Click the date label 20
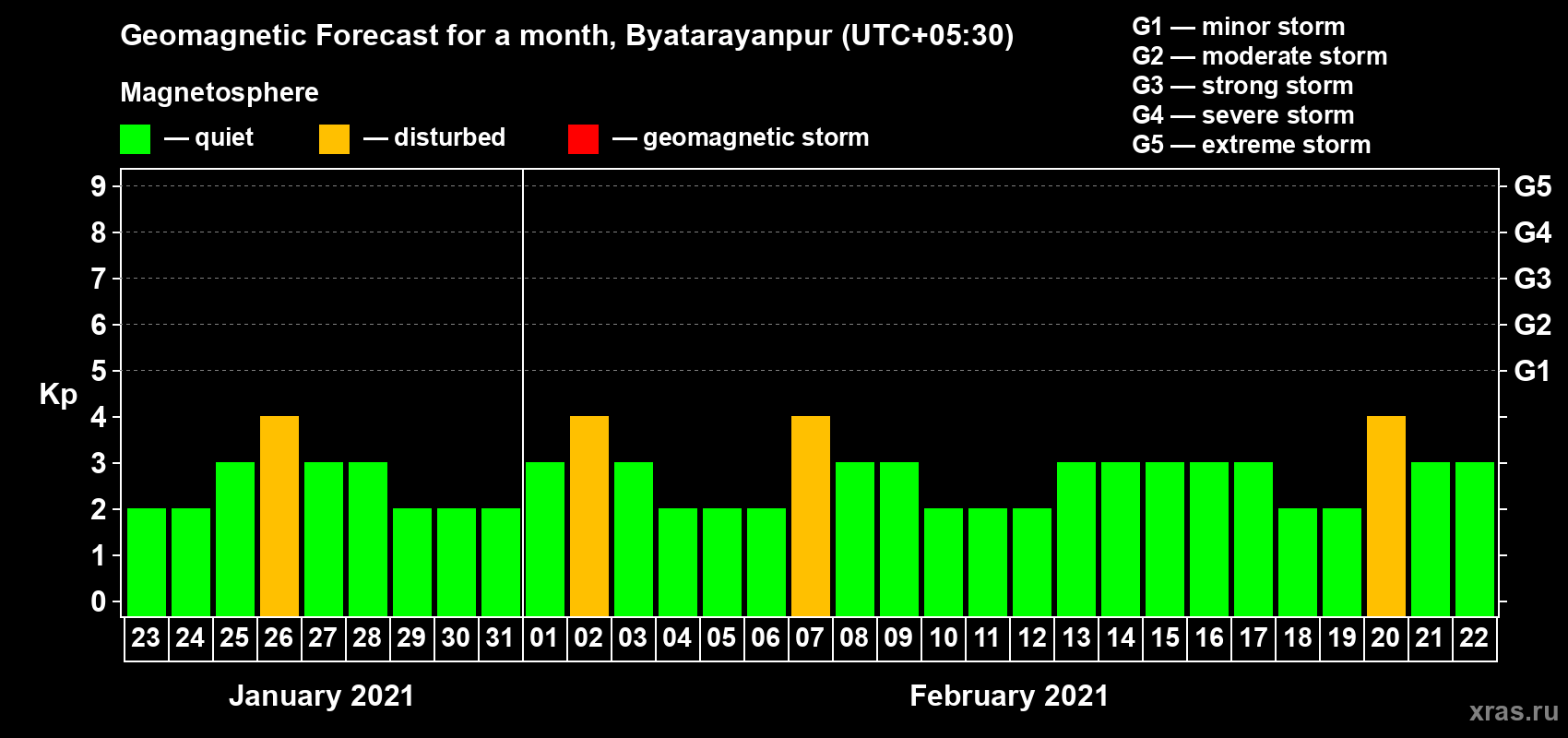This screenshot has height=738, width=1568. [x=1385, y=637]
